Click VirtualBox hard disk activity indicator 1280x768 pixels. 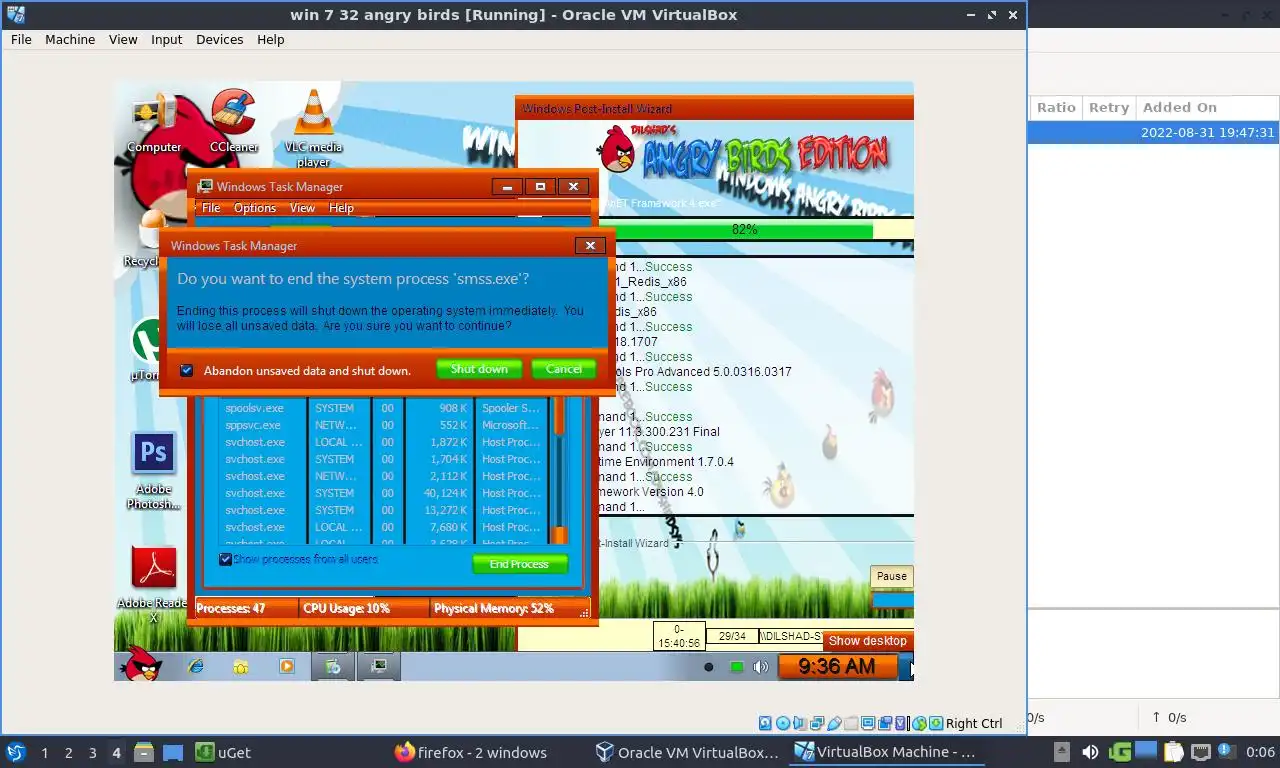pyautogui.click(x=766, y=723)
